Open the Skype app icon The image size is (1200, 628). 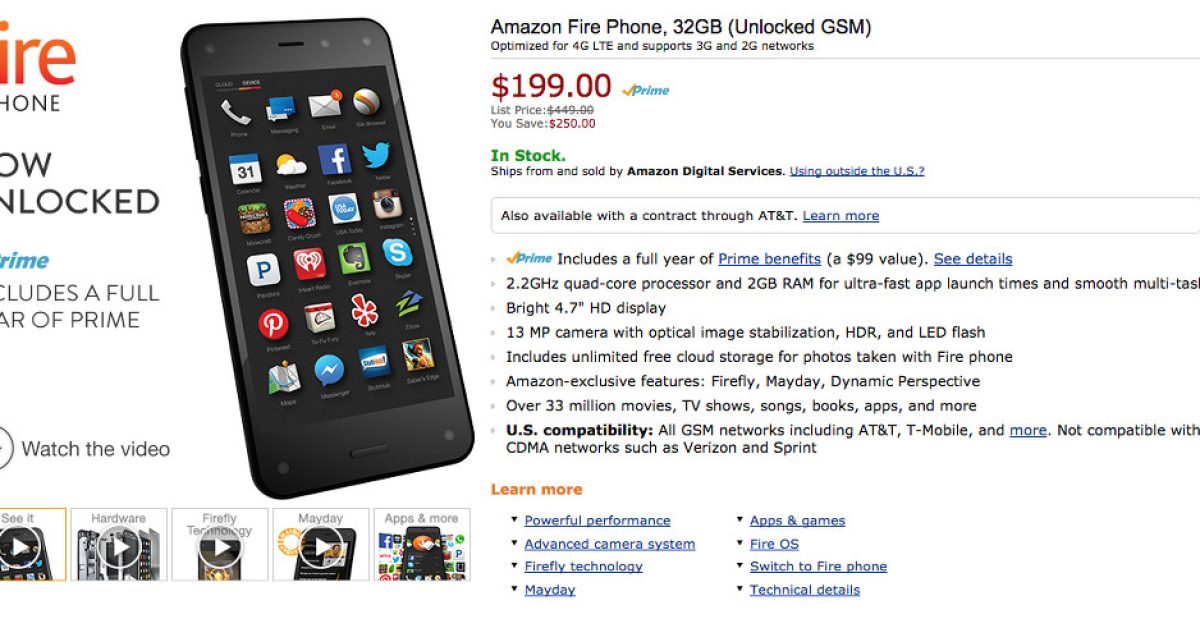click(x=396, y=253)
